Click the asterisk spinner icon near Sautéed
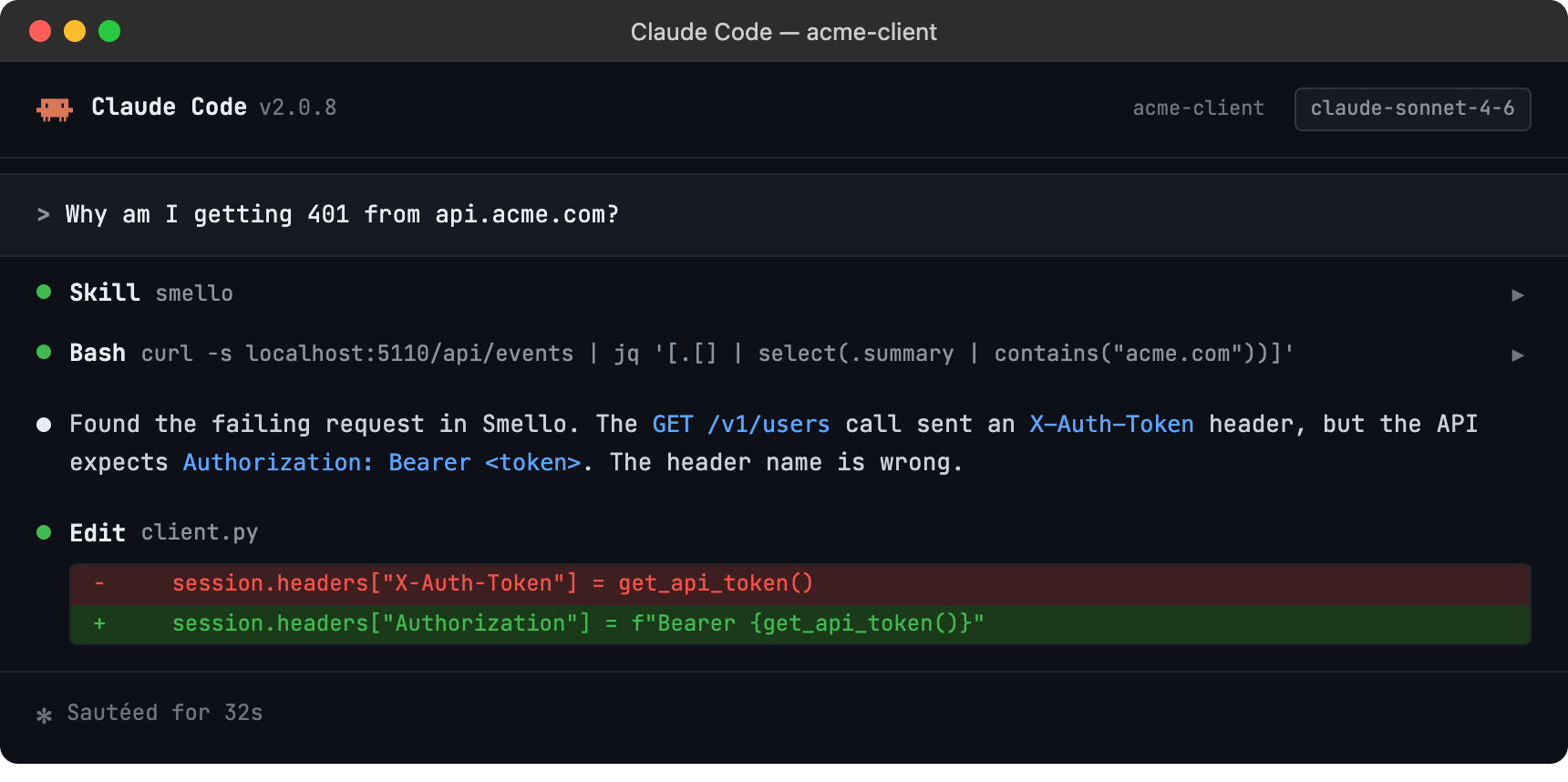Viewport: 1568px width, 782px height. click(x=44, y=715)
